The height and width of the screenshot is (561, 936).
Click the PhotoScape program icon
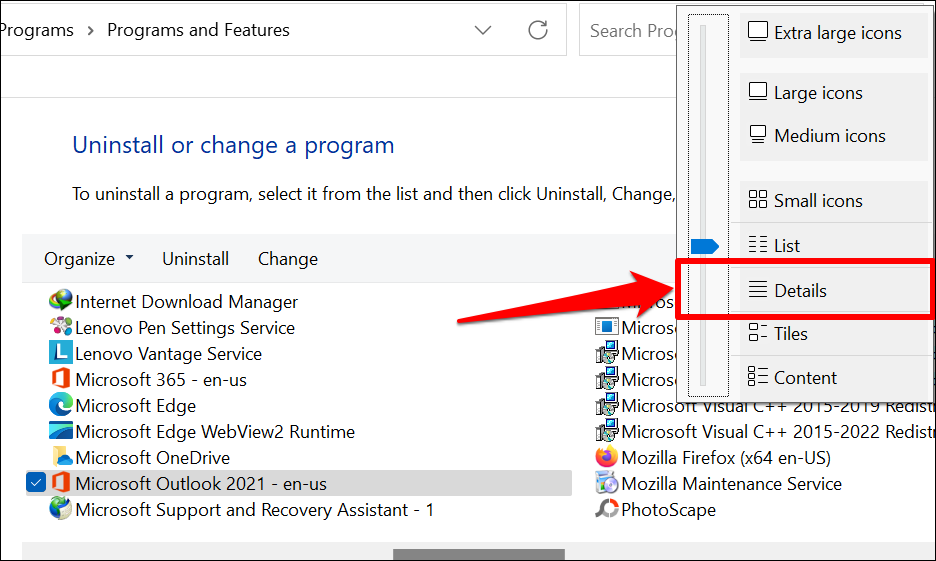pos(606,509)
